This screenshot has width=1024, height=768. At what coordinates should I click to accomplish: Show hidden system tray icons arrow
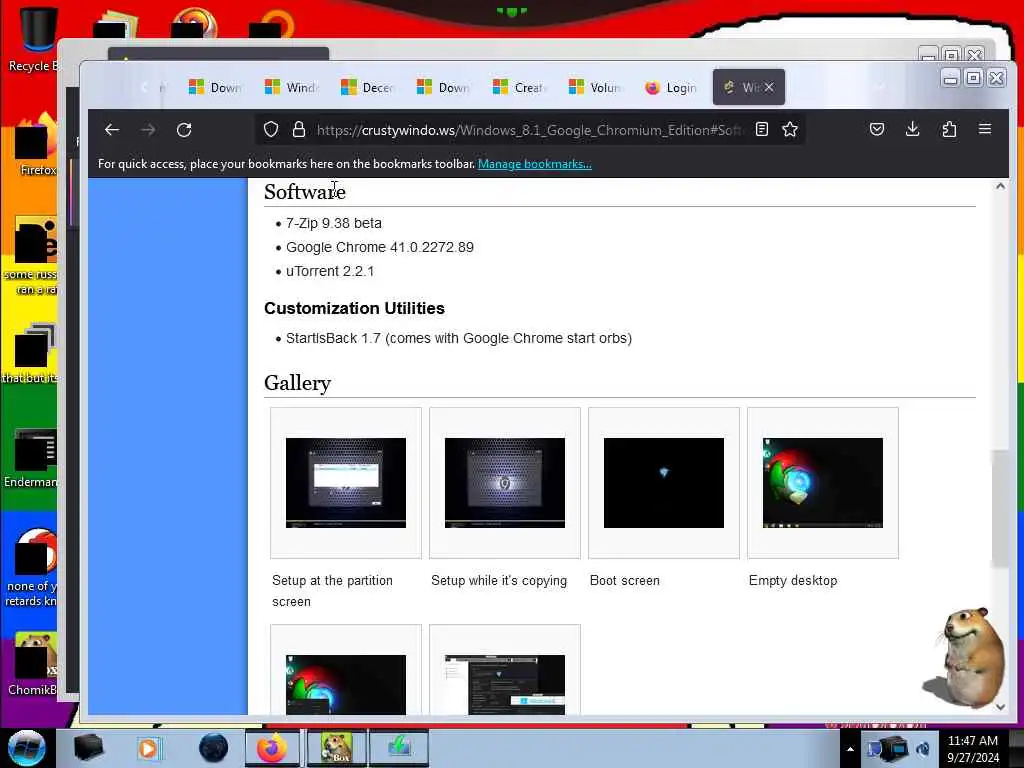pyautogui.click(x=850, y=749)
